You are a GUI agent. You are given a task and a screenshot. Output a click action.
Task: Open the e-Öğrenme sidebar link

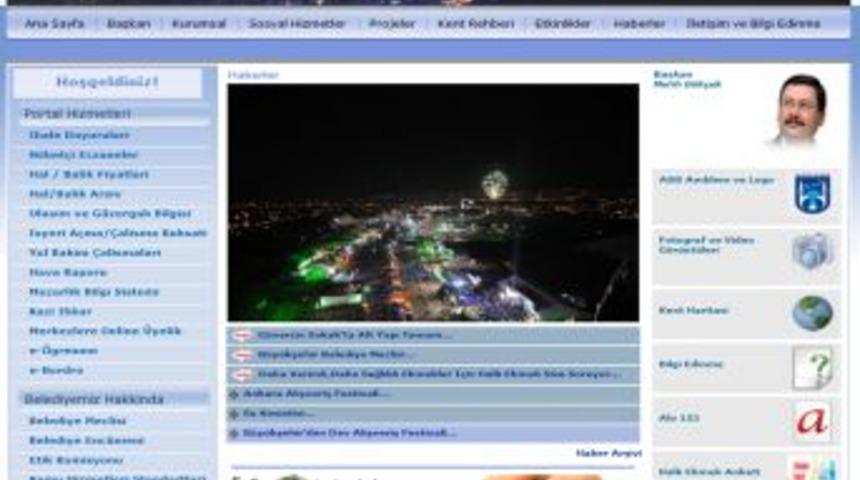[x=63, y=351]
